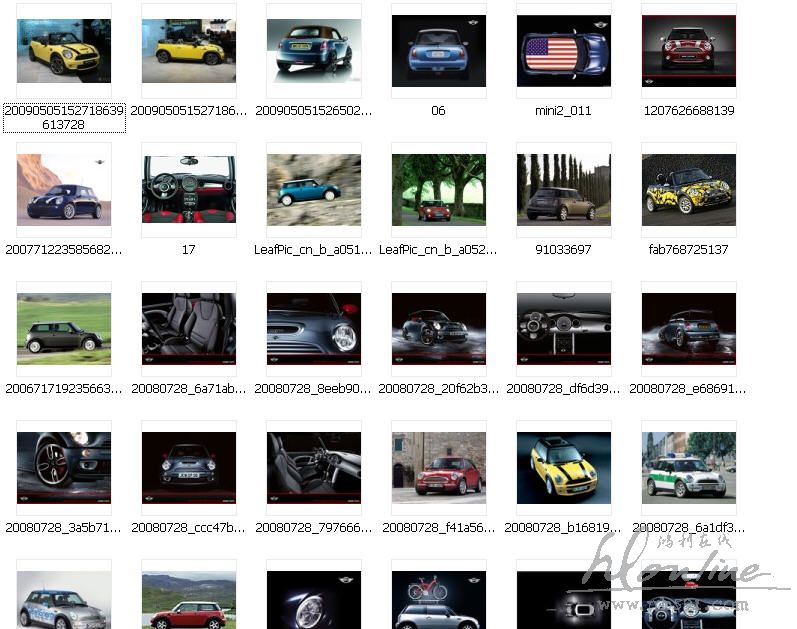Click the 1207626688139 red Mini thumbnail

(x=688, y=51)
